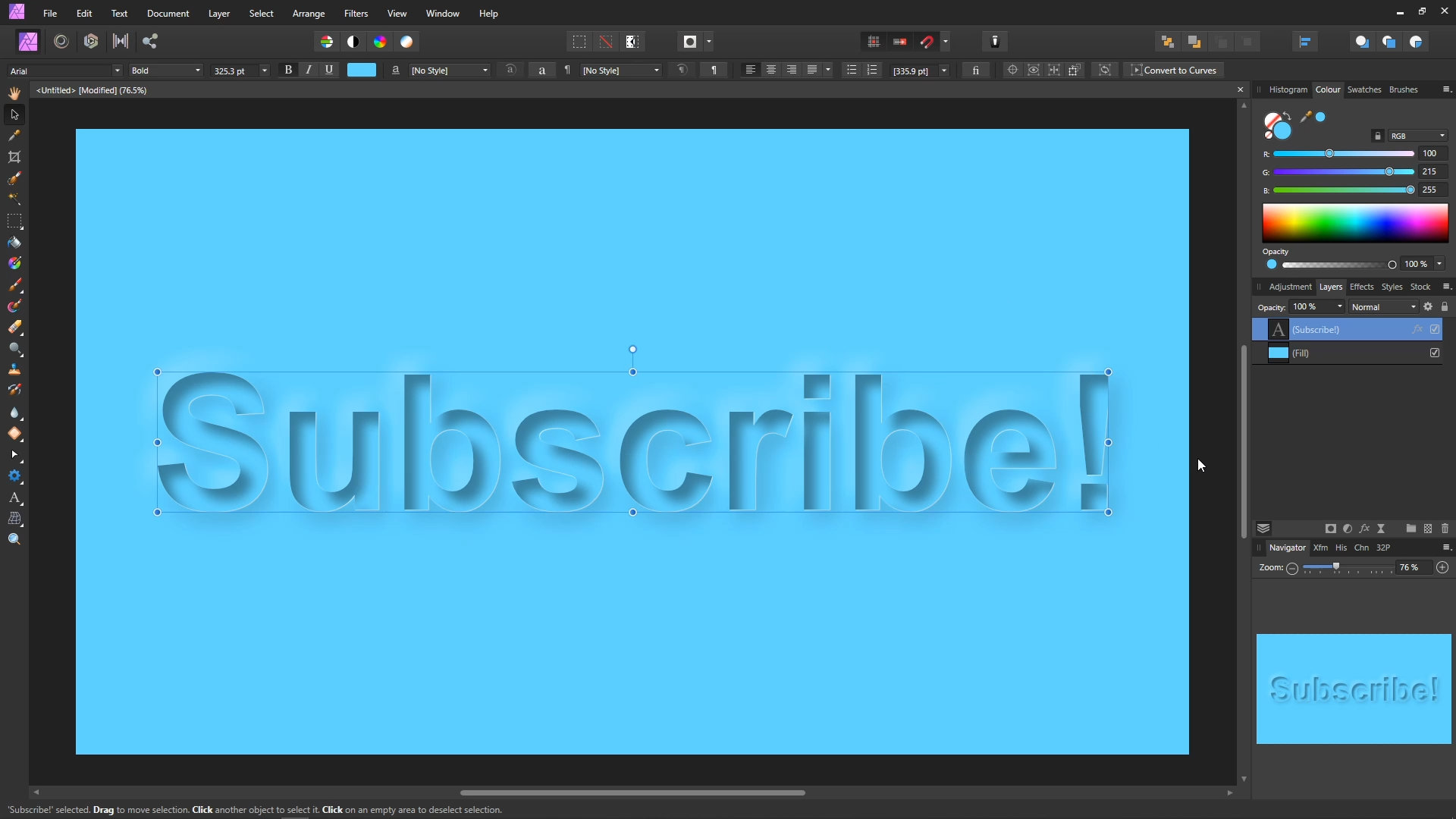This screenshot has height=819, width=1456.
Task: Select the Flood Fill tool
Action: pos(14,243)
